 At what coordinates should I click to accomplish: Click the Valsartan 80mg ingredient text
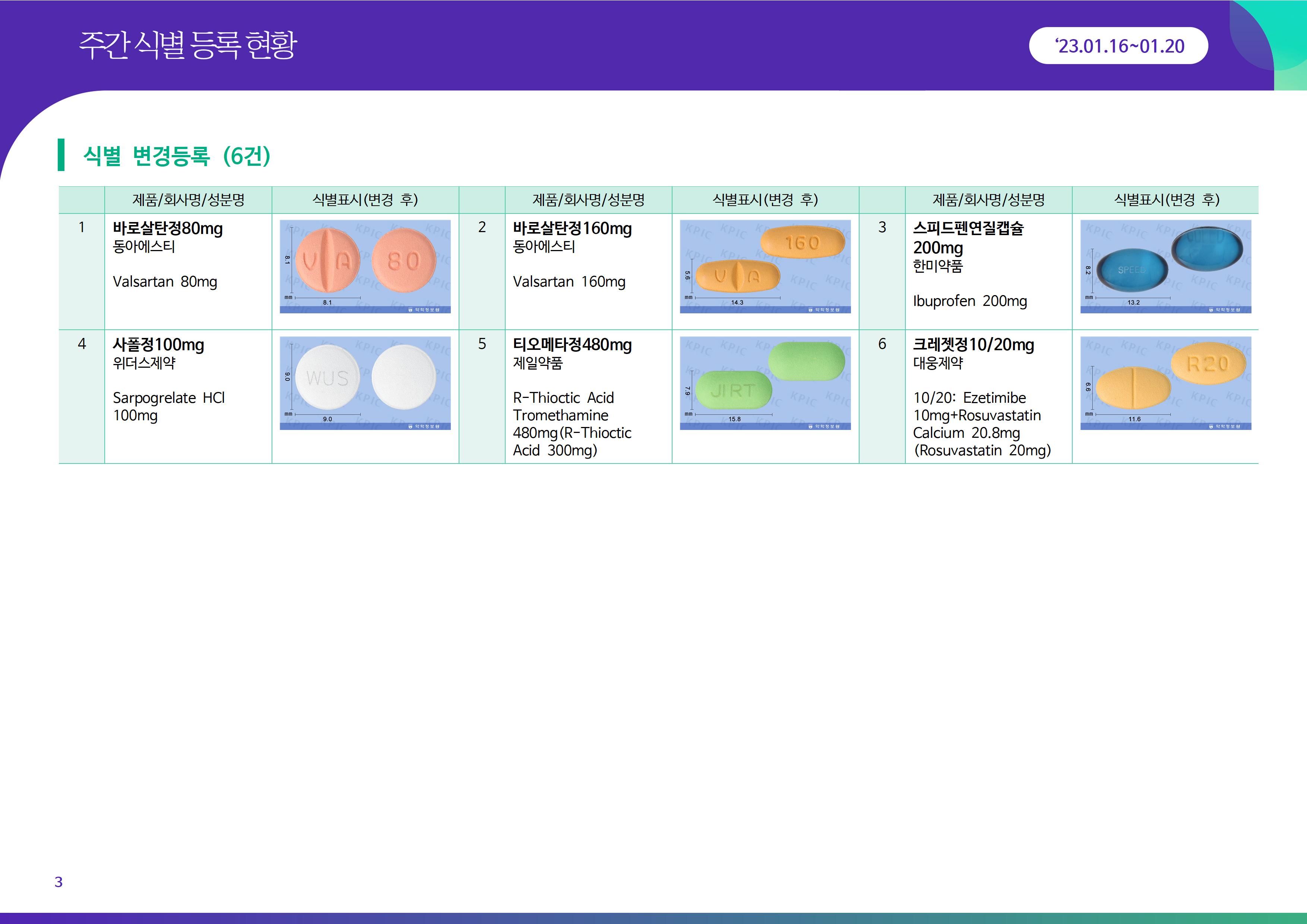(165, 282)
